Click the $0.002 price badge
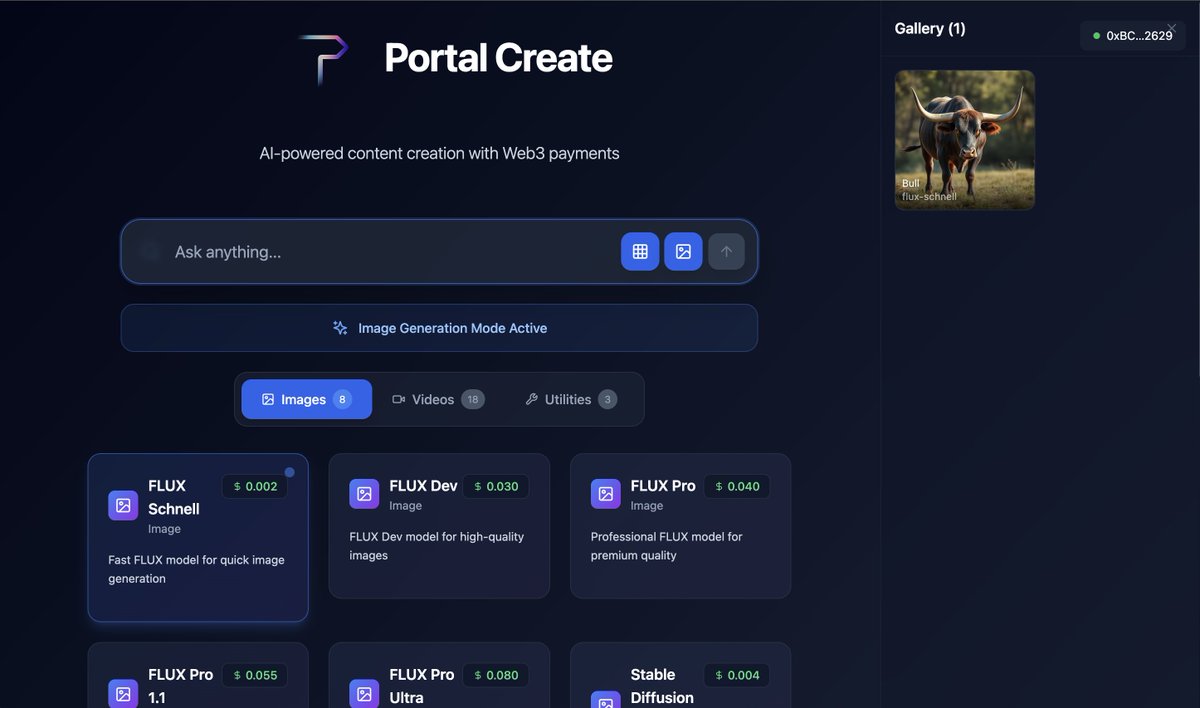The image size is (1200, 708). [x=255, y=486]
